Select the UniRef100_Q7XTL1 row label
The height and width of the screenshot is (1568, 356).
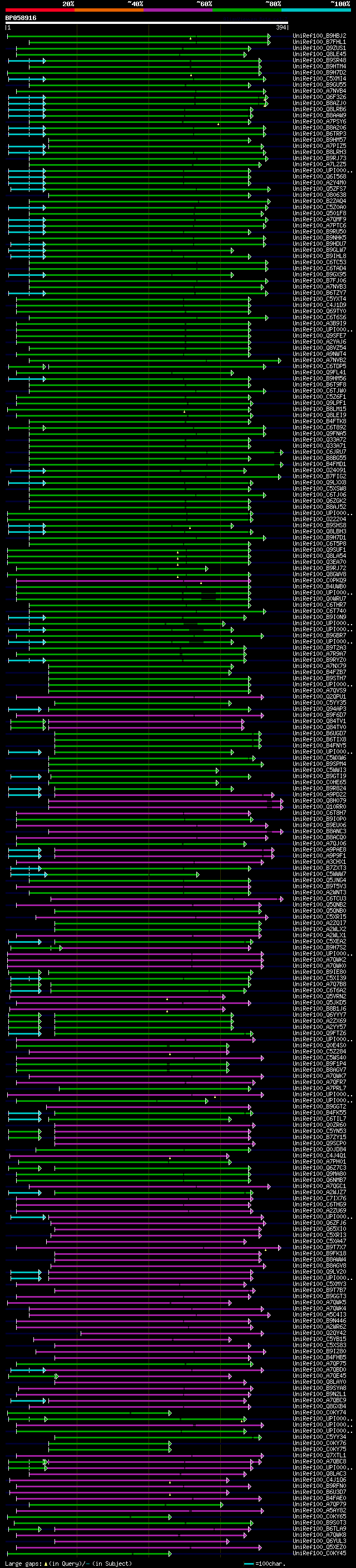coord(319,1456)
